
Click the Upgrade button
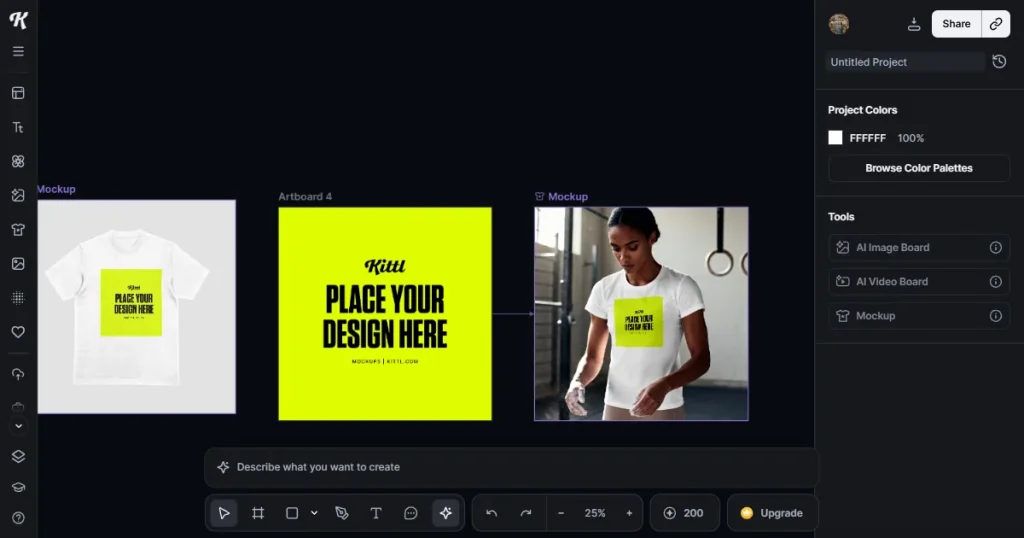[772, 513]
